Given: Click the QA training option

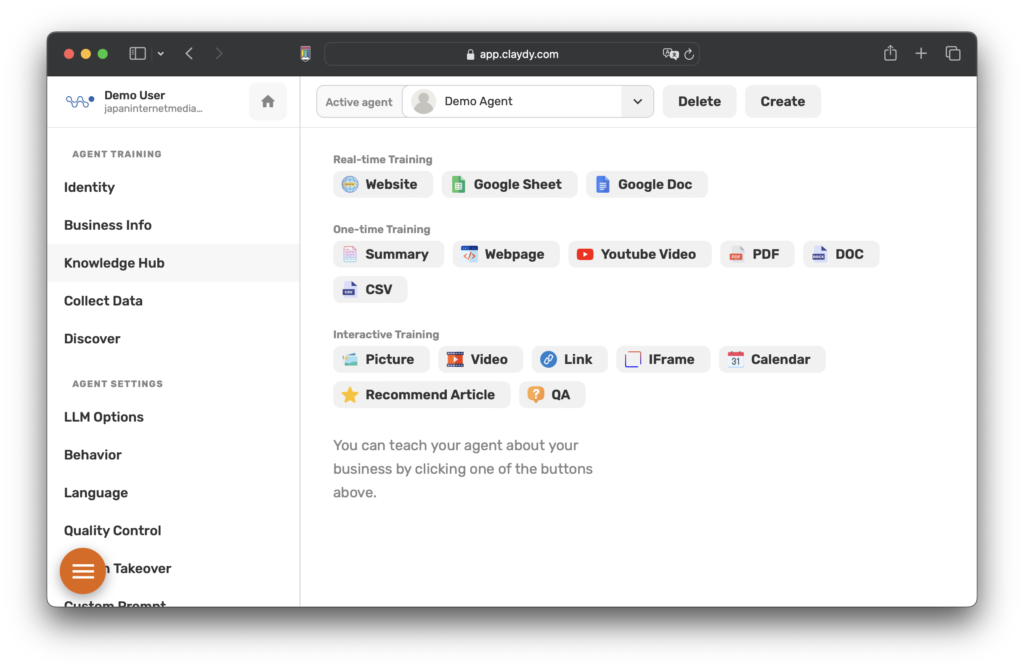Looking at the screenshot, I should [551, 395].
